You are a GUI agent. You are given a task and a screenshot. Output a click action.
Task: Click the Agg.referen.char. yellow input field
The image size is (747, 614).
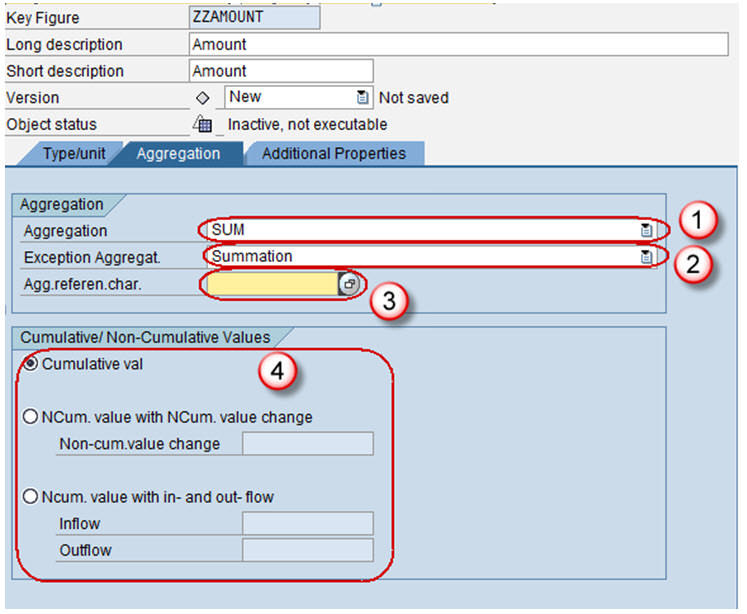(x=272, y=284)
